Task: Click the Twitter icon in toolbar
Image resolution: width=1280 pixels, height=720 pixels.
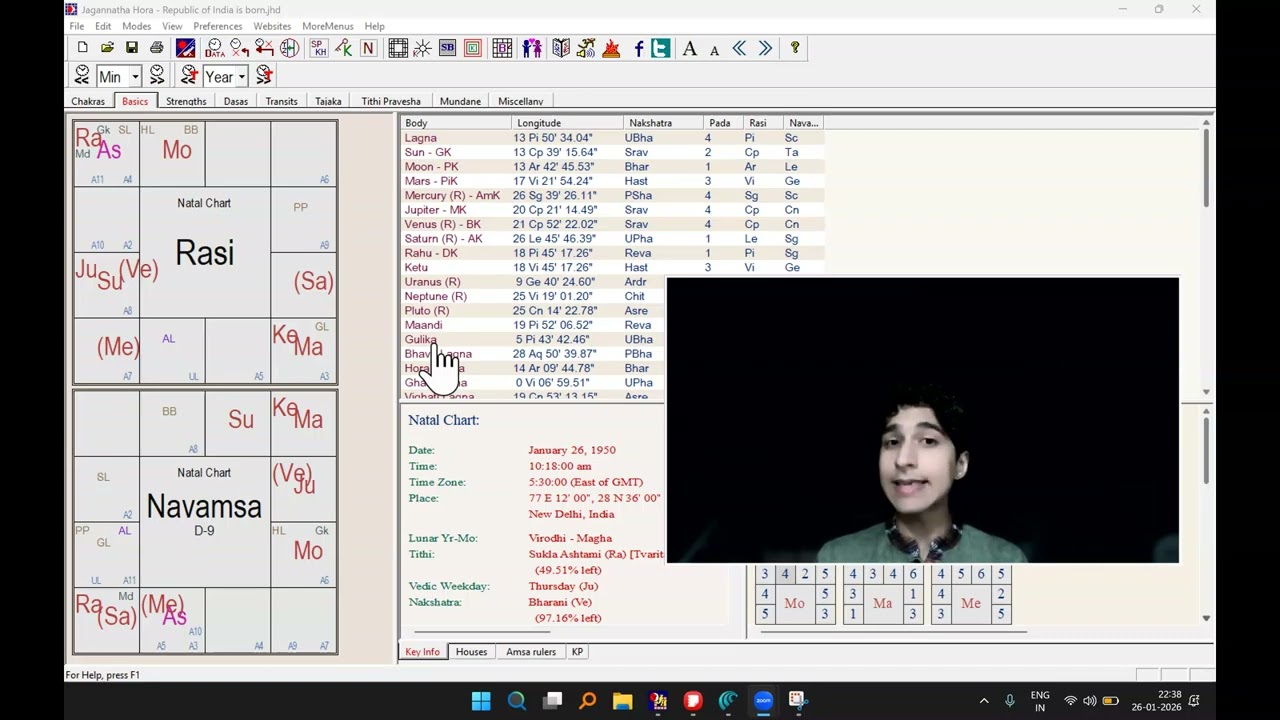Action: 660,48
